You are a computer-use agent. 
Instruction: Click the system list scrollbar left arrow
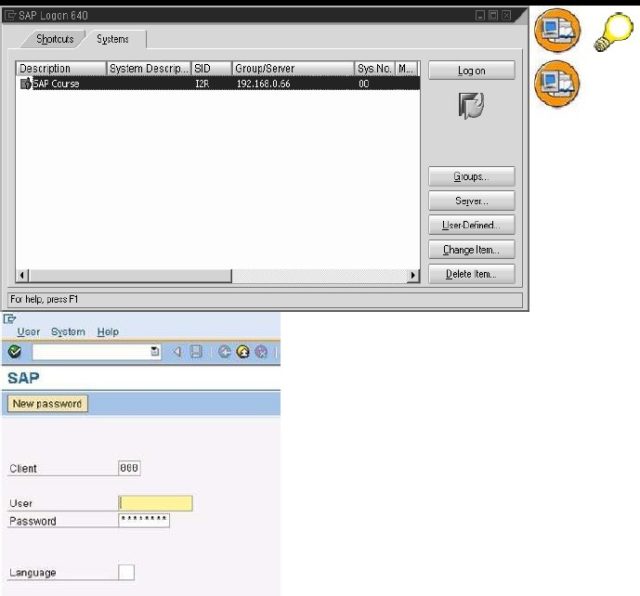pos(22,276)
